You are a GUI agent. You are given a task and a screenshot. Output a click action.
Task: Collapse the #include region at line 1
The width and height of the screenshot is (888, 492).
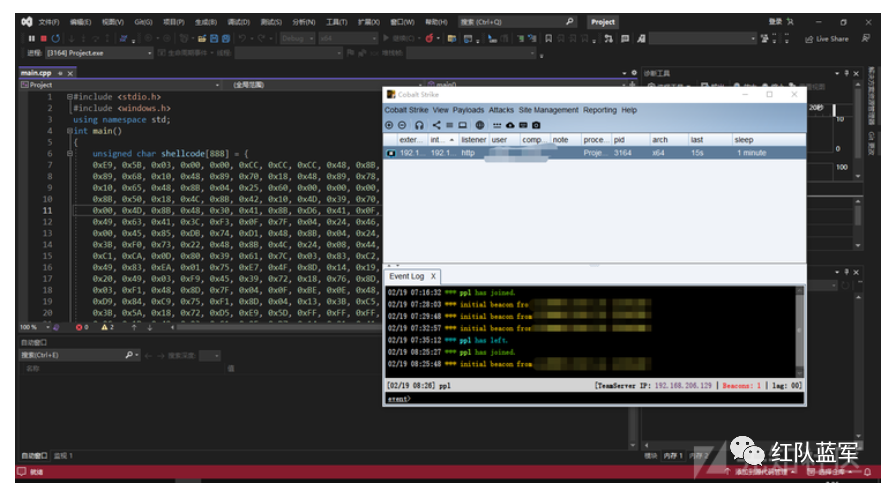pyautogui.click(x=70, y=97)
